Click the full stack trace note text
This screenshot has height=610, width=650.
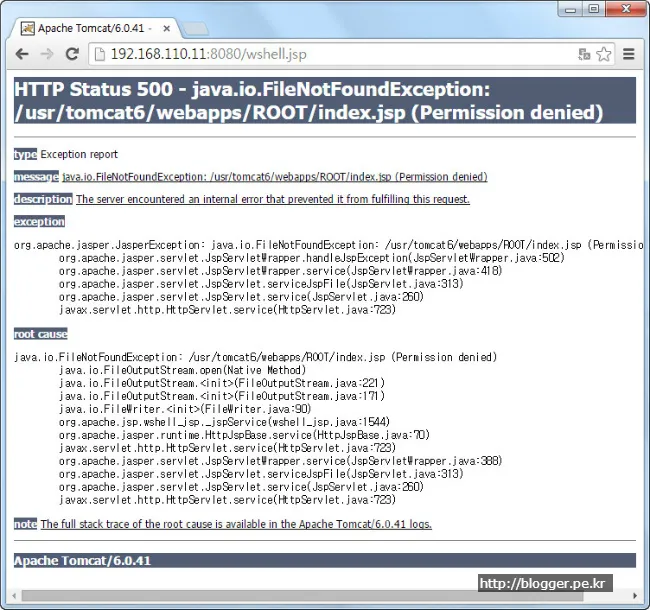coord(236,524)
